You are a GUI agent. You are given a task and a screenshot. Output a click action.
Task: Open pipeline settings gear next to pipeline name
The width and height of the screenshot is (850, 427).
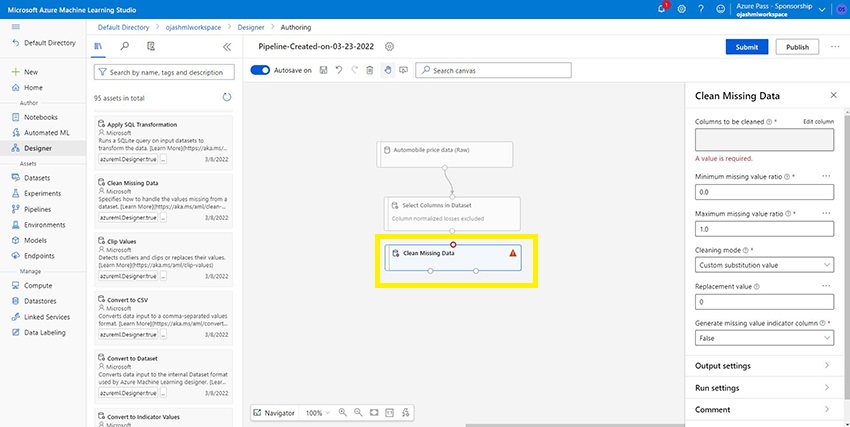coord(389,47)
